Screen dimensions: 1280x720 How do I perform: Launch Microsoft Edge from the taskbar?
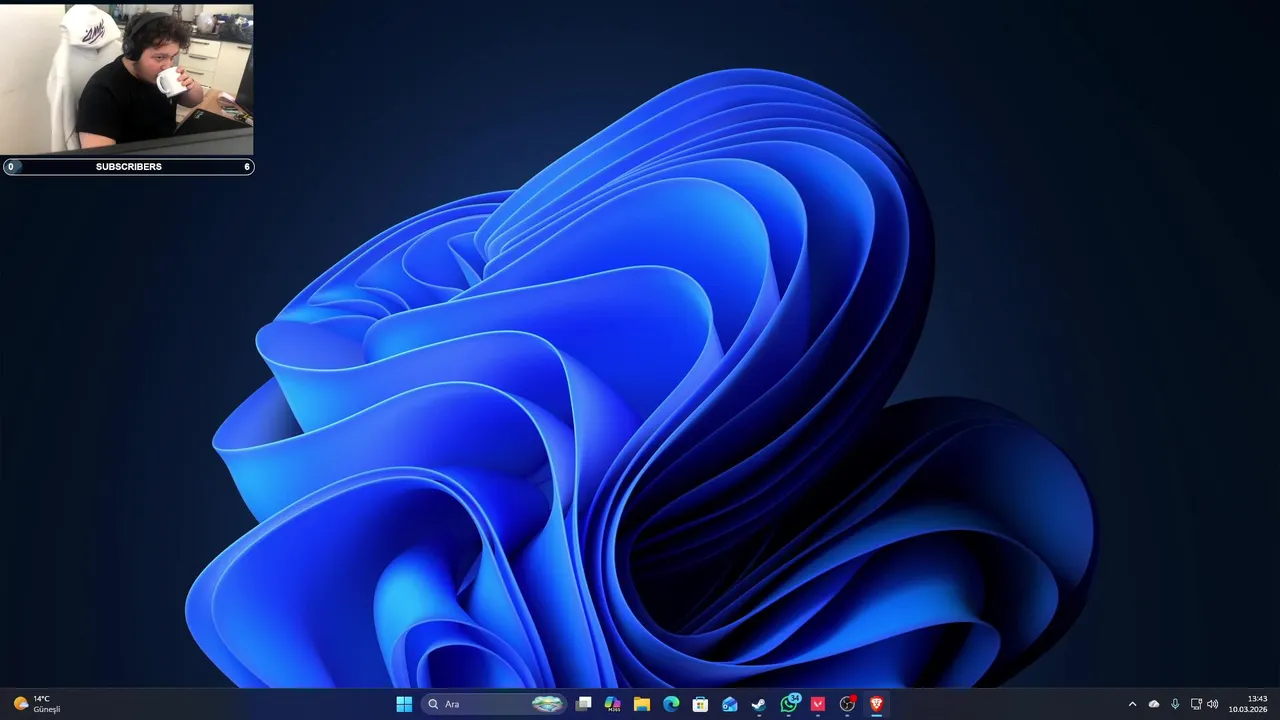pyautogui.click(x=671, y=704)
